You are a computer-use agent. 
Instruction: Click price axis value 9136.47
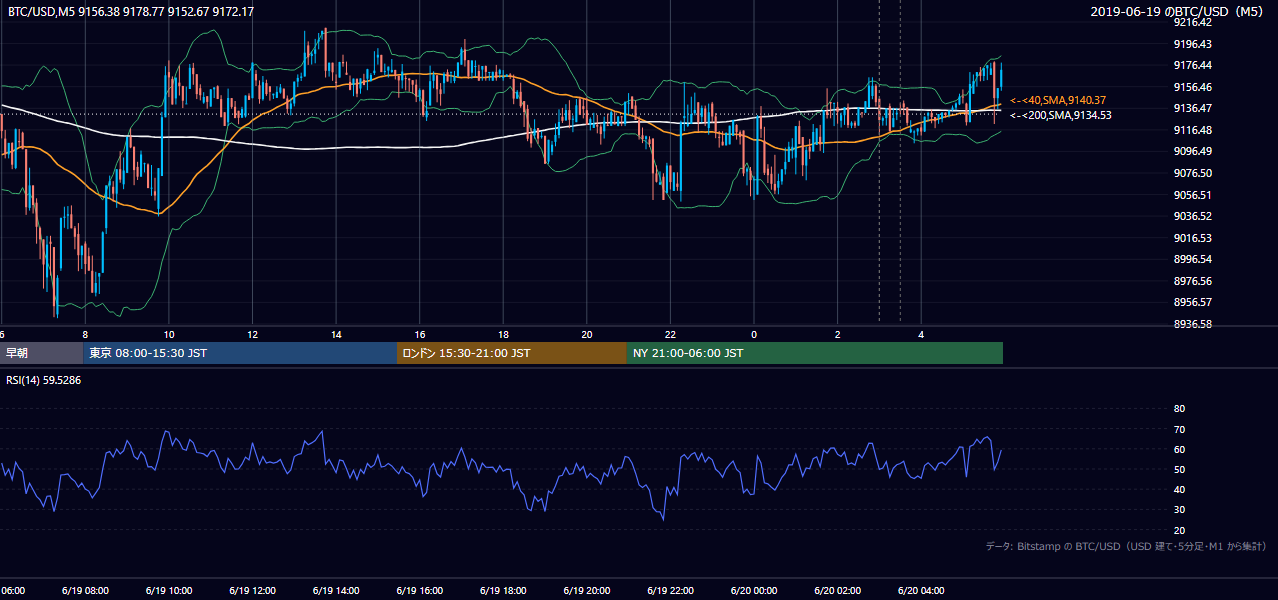pyautogui.click(x=1192, y=108)
